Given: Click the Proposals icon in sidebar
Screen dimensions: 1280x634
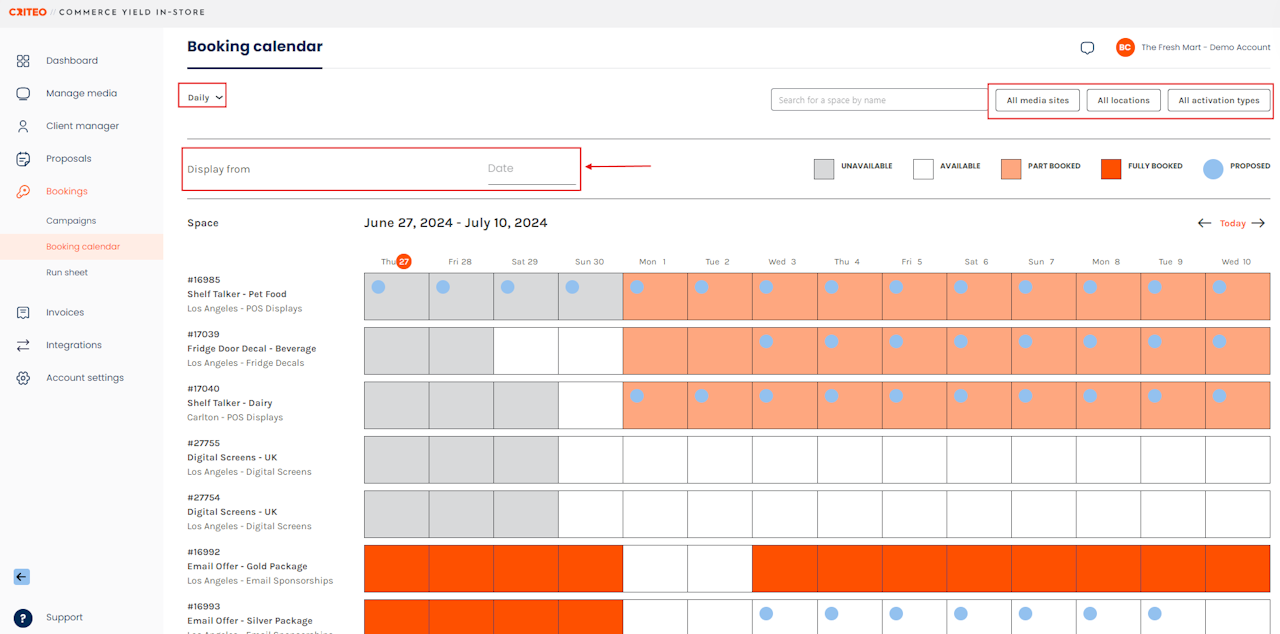Looking at the screenshot, I should point(23,159).
